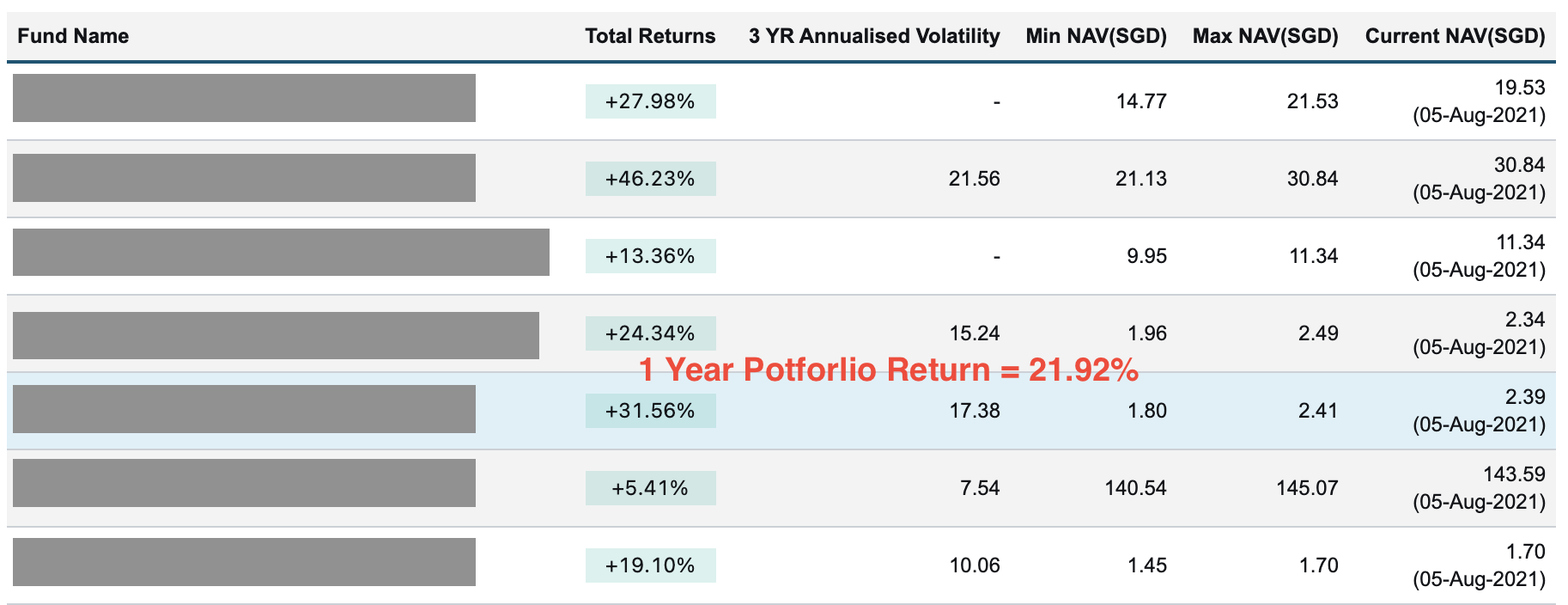Sort by Total Returns column header

pyautogui.click(x=650, y=36)
